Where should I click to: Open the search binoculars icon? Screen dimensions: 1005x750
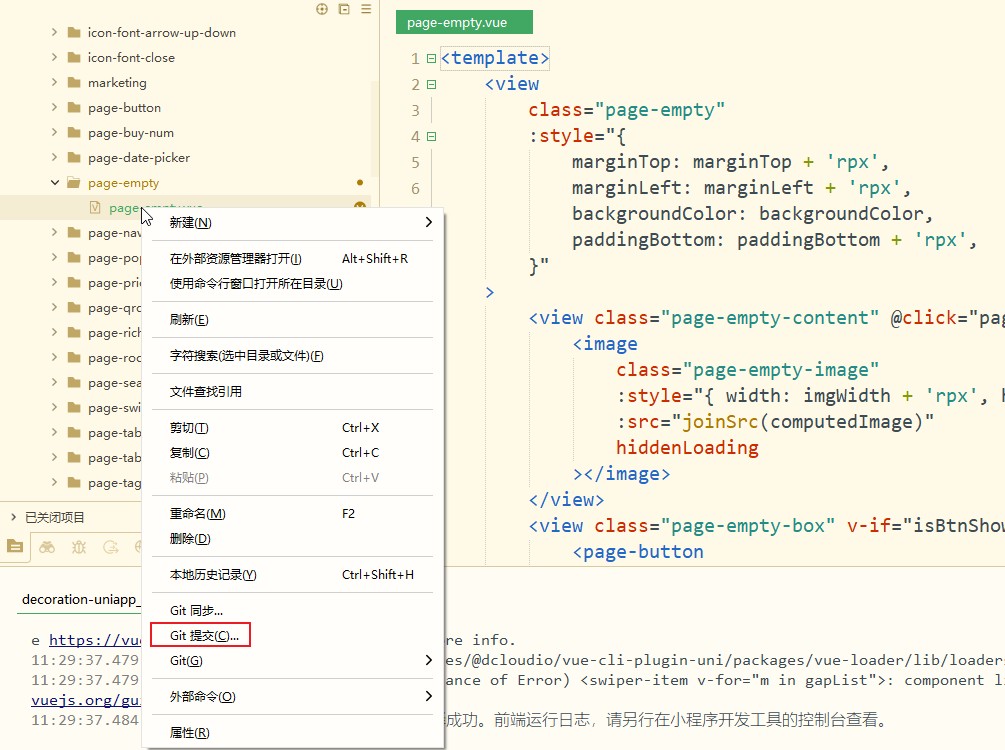(x=47, y=546)
